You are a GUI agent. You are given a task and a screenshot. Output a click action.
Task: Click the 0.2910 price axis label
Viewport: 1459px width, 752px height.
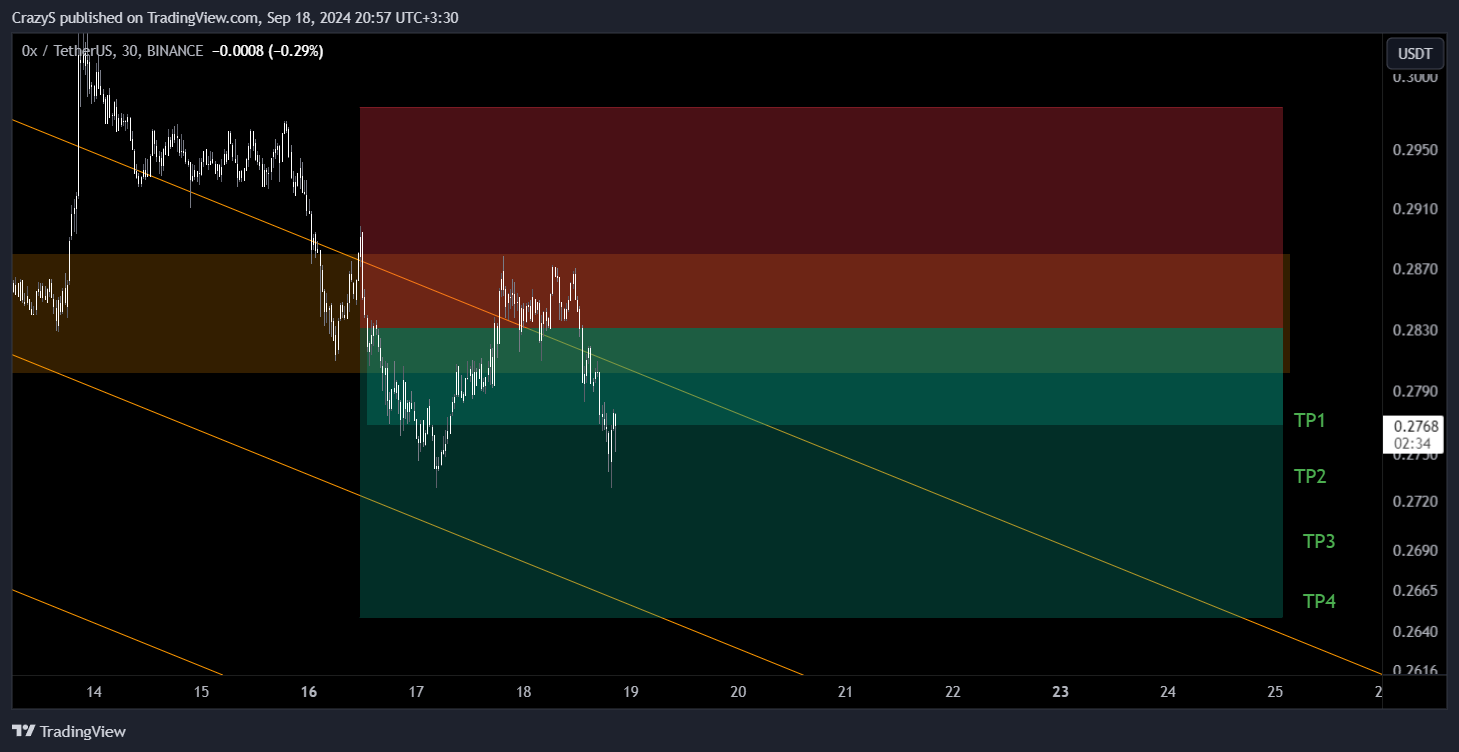click(x=1415, y=210)
